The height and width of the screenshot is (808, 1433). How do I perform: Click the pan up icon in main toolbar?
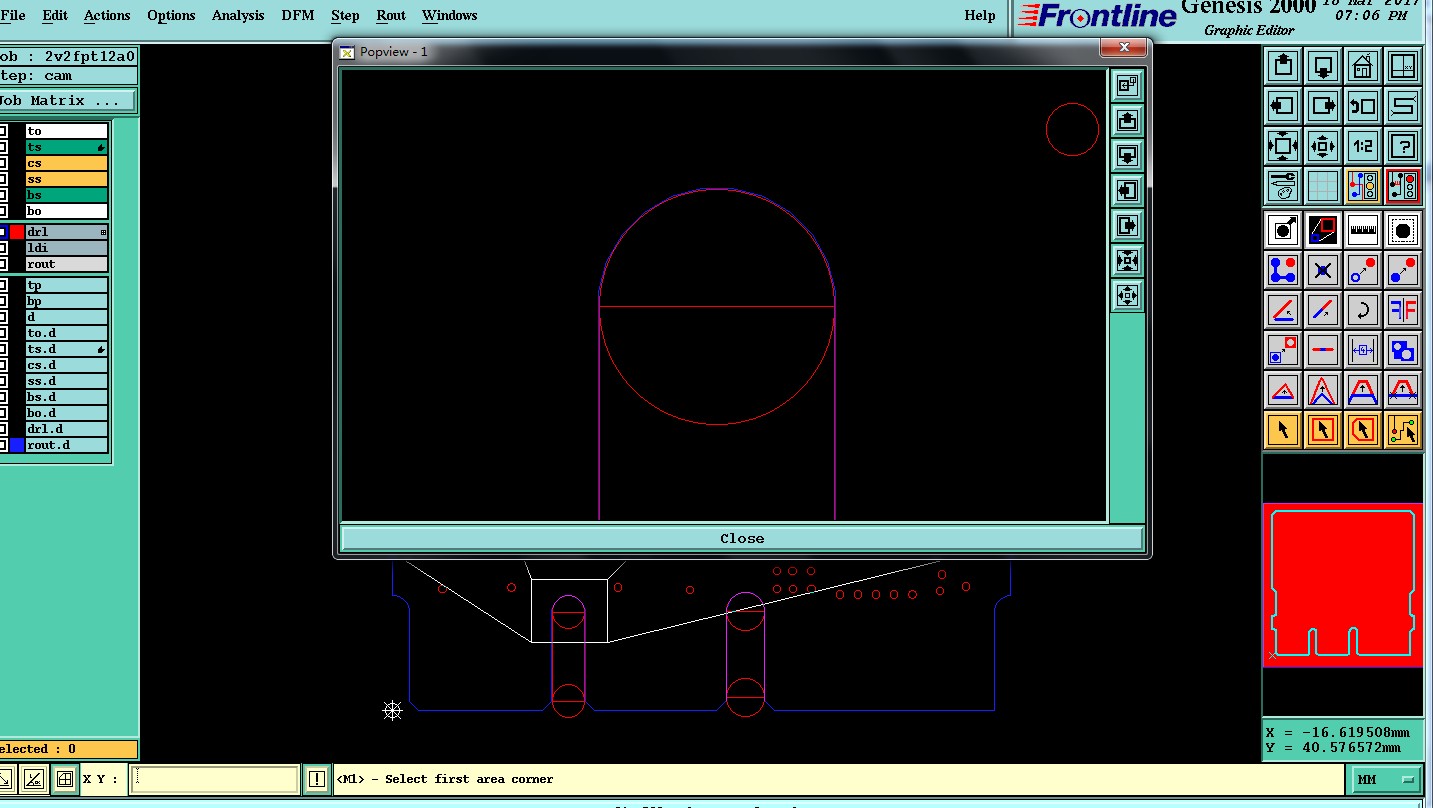[x=1283, y=67]
